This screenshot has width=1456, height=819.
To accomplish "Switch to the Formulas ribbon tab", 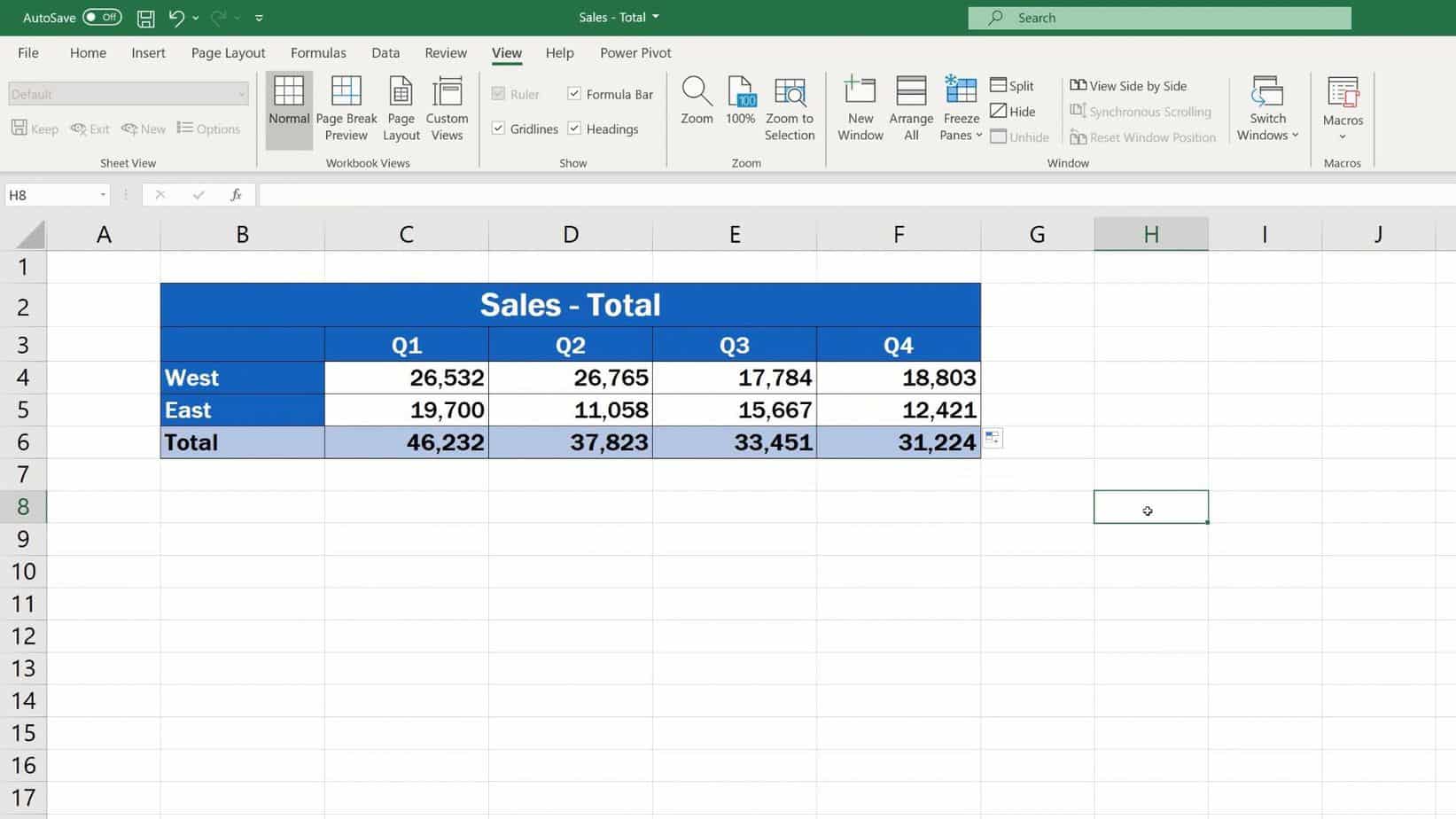I will coord(318,52).
